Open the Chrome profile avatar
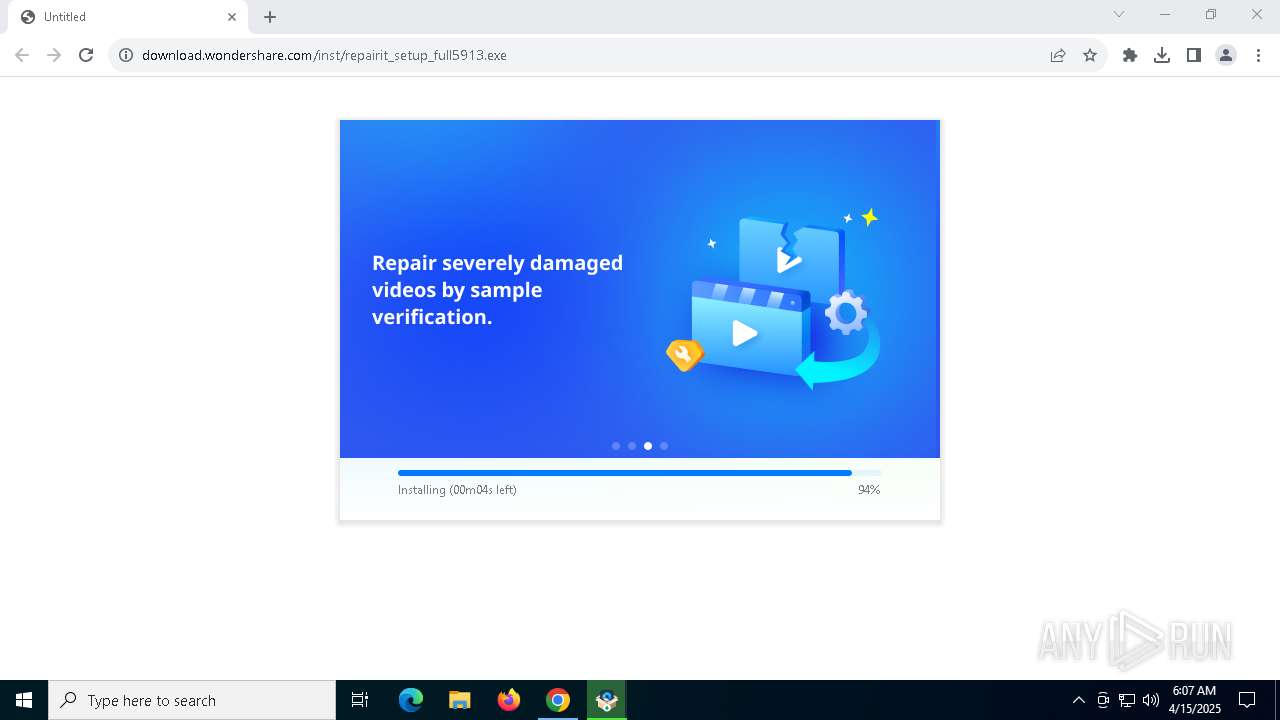1280x720 pixels. point(1226,55)
